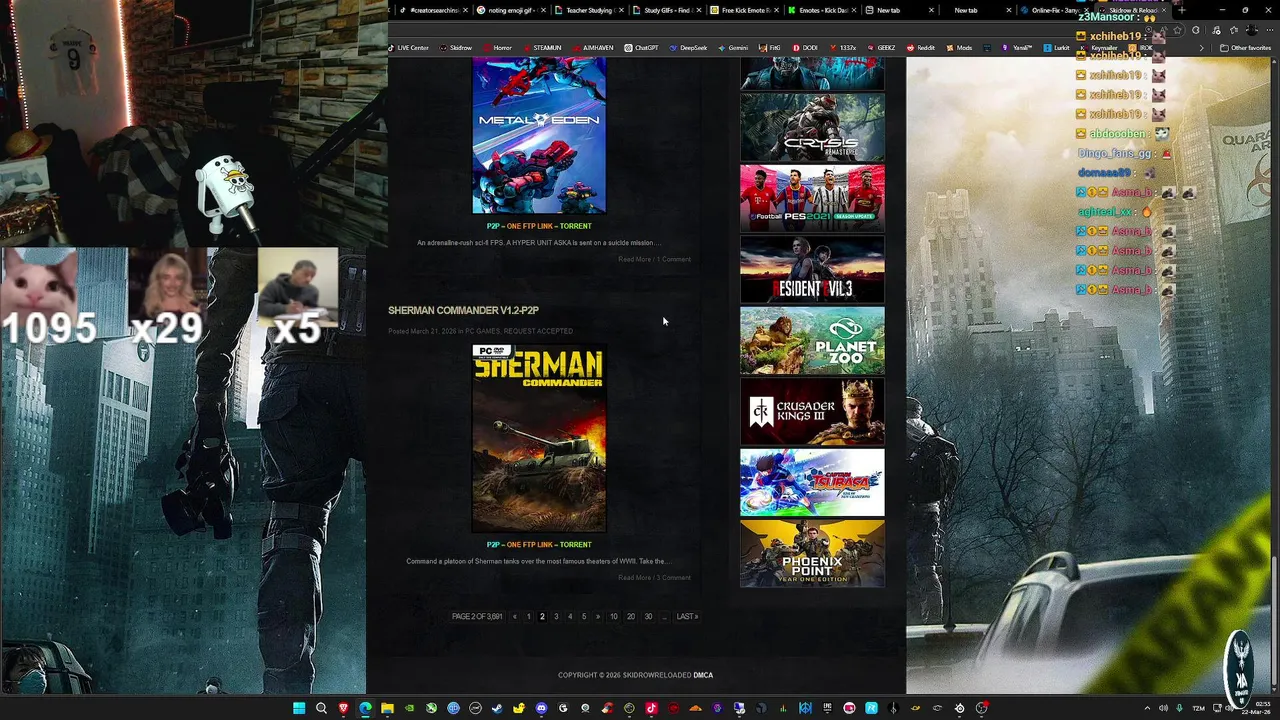
Task: Click the Sherman Commander cover image
Action: tap(539, 438)
